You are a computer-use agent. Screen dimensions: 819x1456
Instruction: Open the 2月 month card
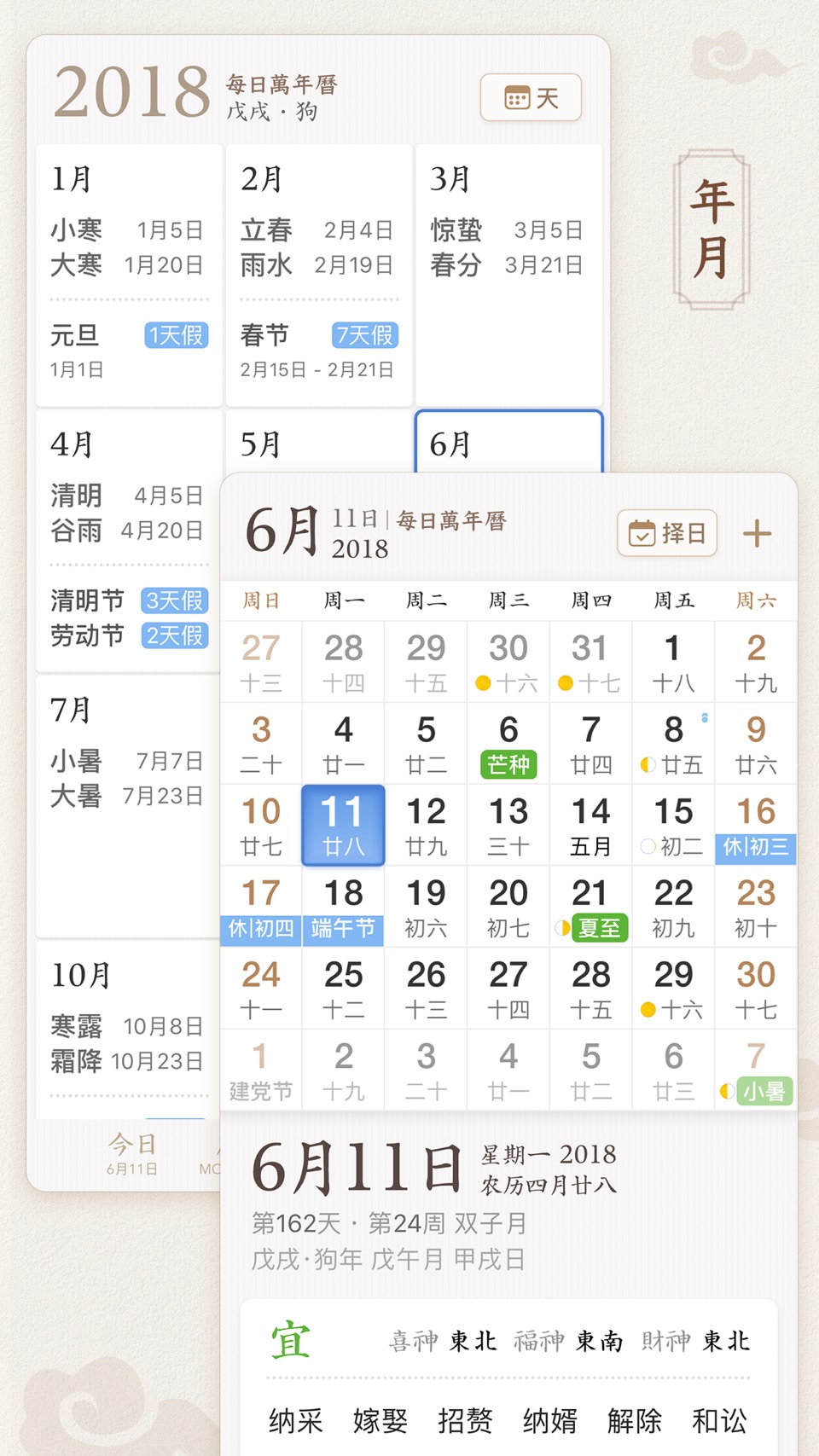click(319, 275)
